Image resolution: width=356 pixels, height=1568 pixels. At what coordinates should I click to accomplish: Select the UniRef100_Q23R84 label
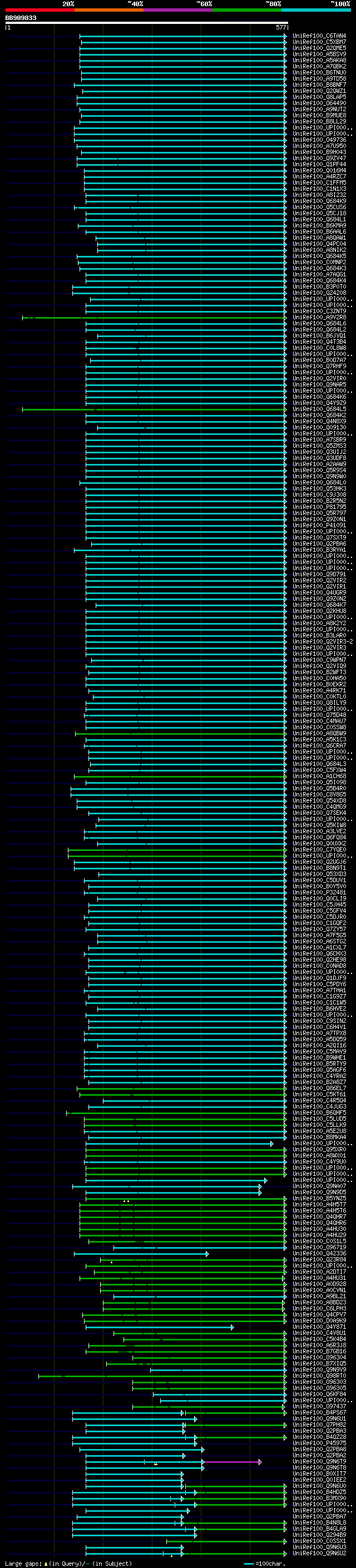[x=319, y=1260]
